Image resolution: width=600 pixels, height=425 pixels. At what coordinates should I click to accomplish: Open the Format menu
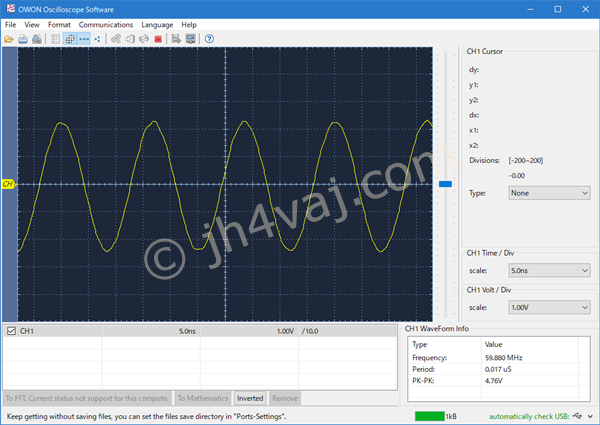pos(59,25)
